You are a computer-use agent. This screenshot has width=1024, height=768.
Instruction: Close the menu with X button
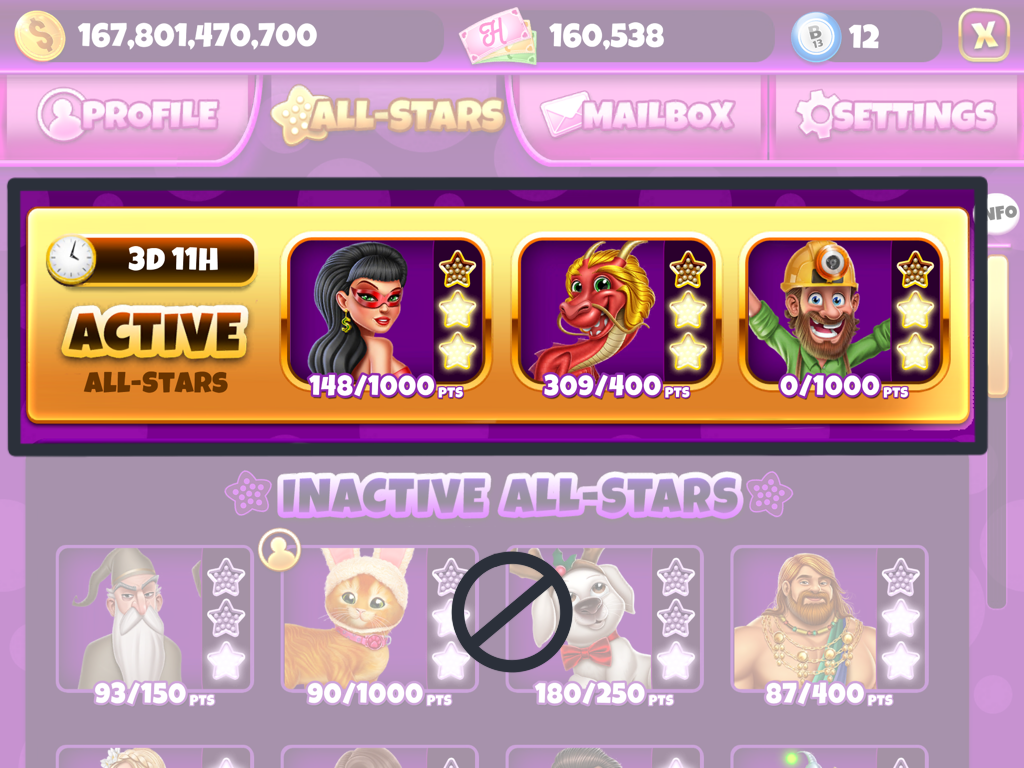(984, 35)
